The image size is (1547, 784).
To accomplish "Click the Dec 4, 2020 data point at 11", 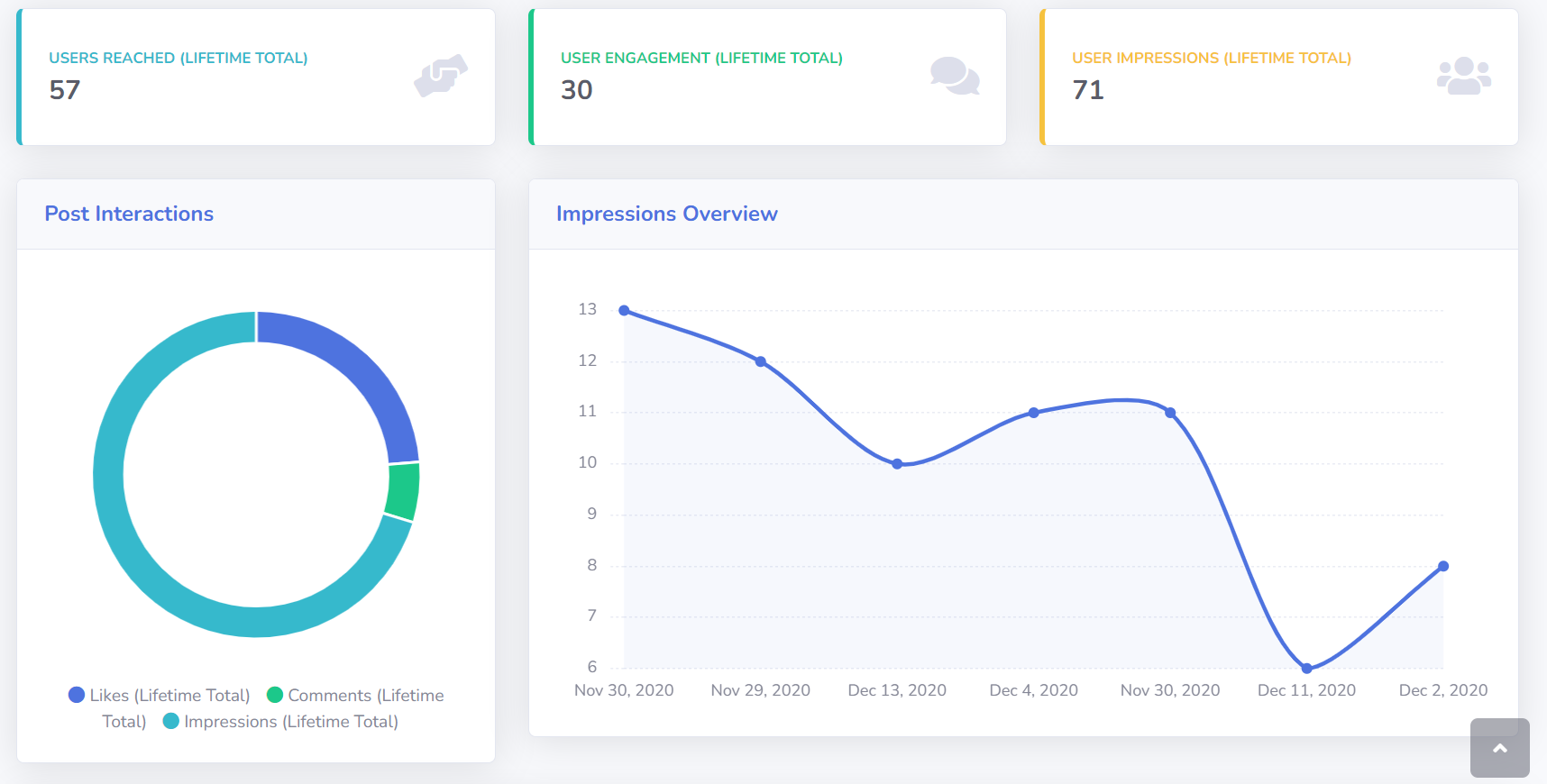I will click(1034, 413).
